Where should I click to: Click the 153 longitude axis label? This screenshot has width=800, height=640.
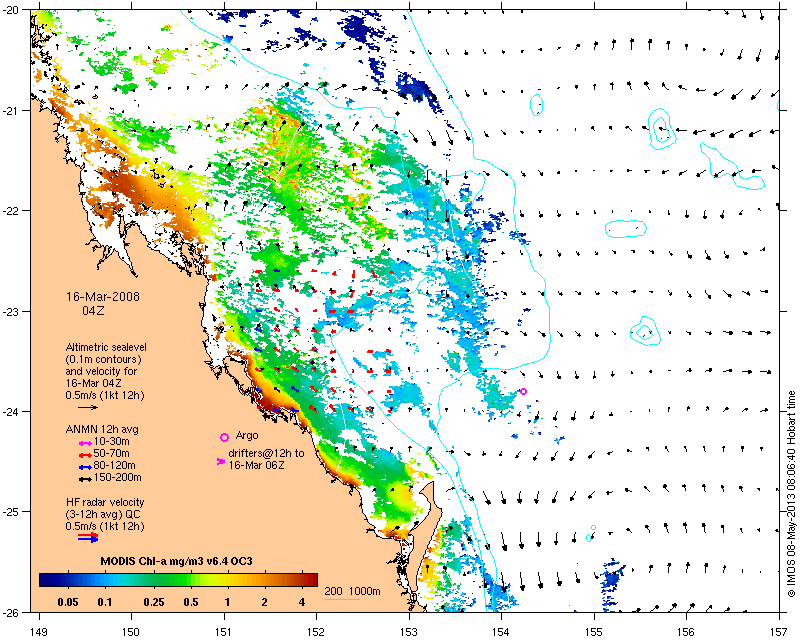[x=409, y=631]
